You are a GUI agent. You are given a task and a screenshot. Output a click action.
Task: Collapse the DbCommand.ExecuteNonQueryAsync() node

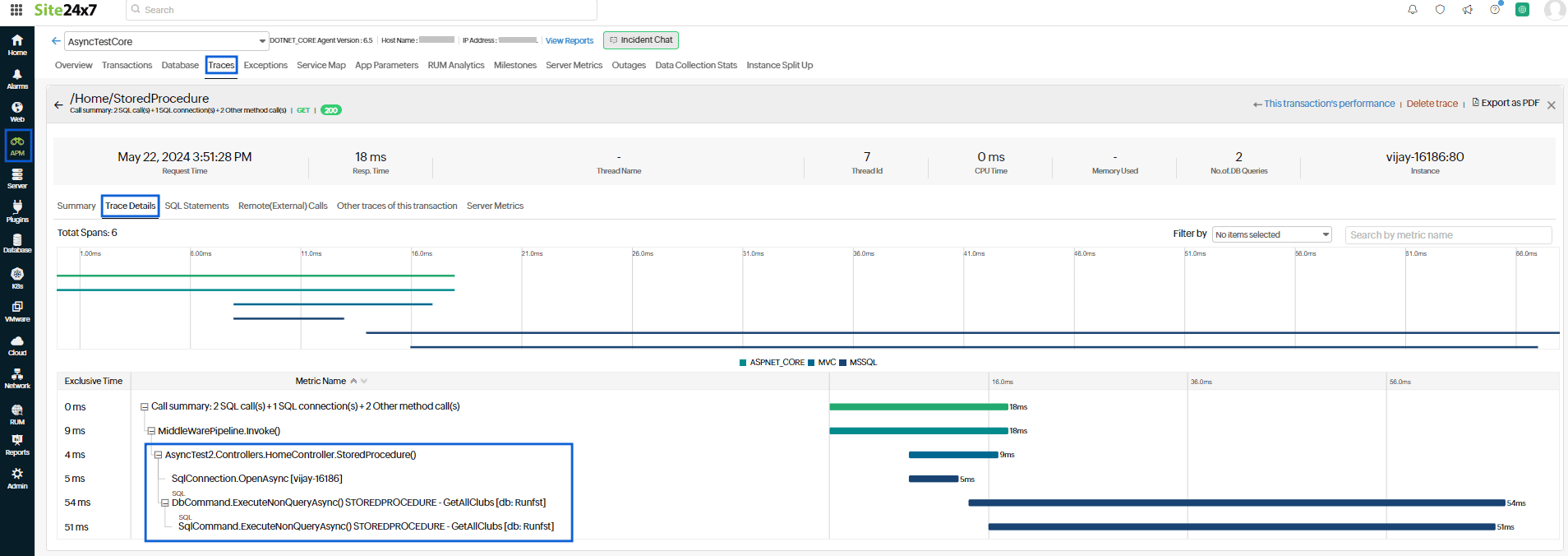coord(165,503)
